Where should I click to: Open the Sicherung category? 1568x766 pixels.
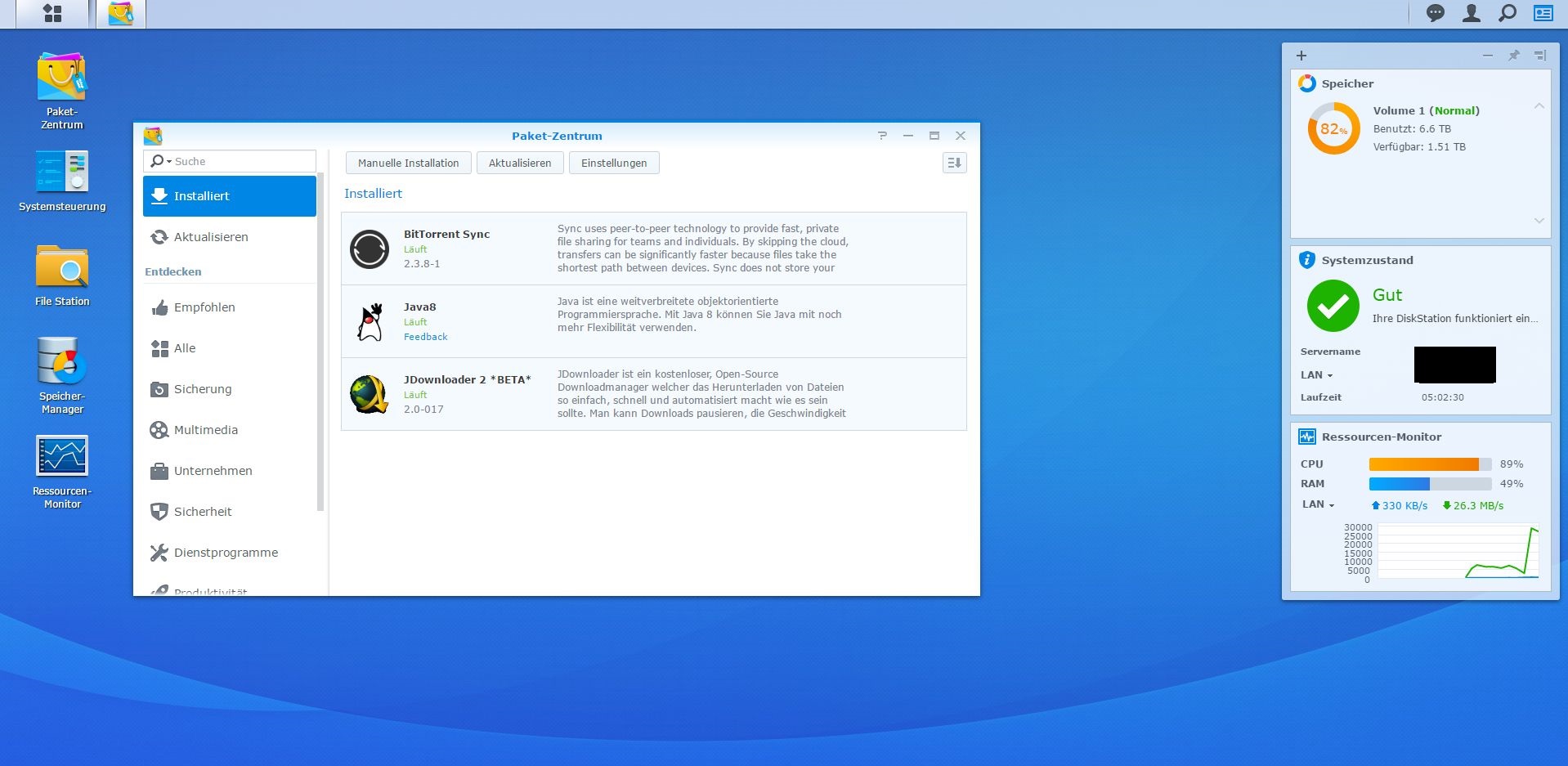pyautogui.click(x=230, y=389)
